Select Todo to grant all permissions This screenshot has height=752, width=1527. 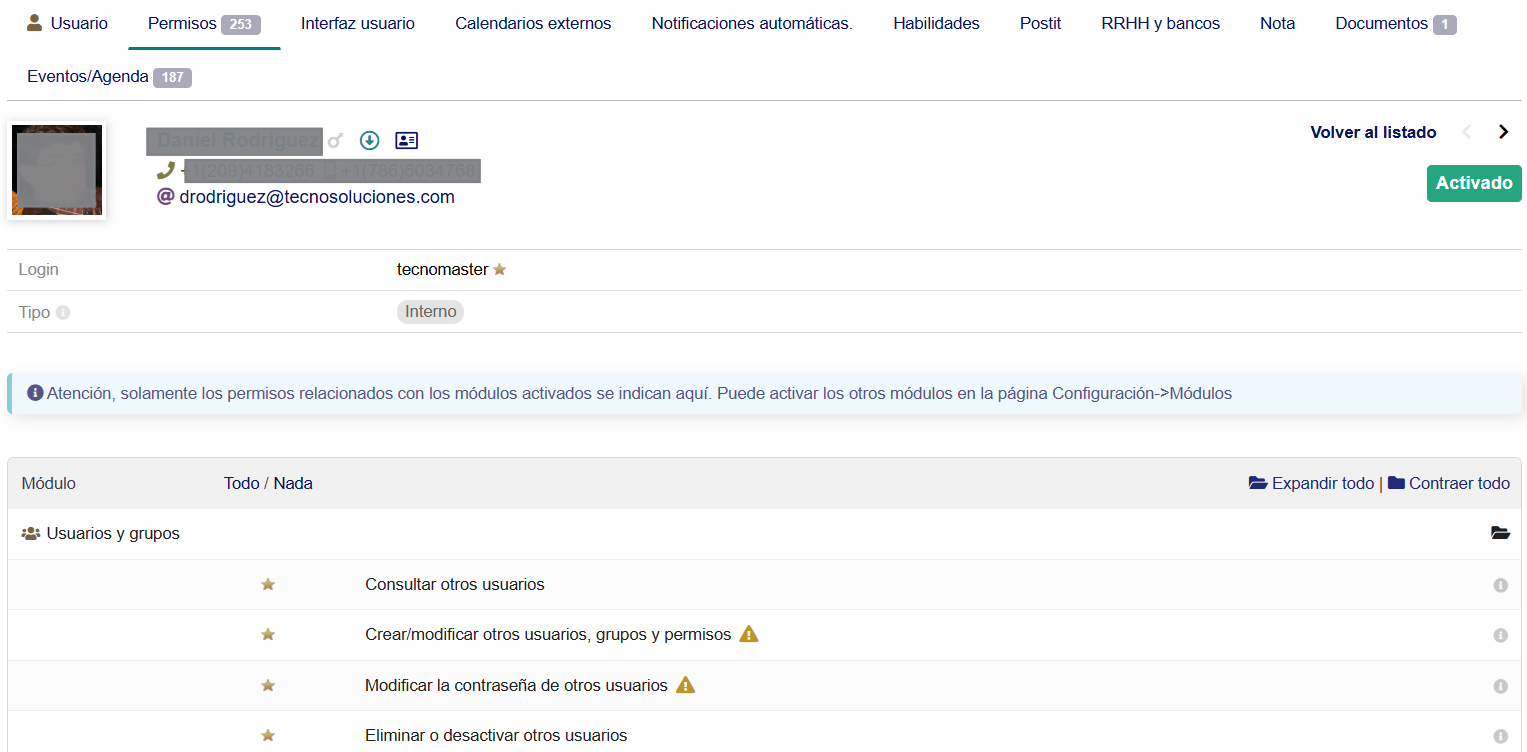click(x=241, y=484)
